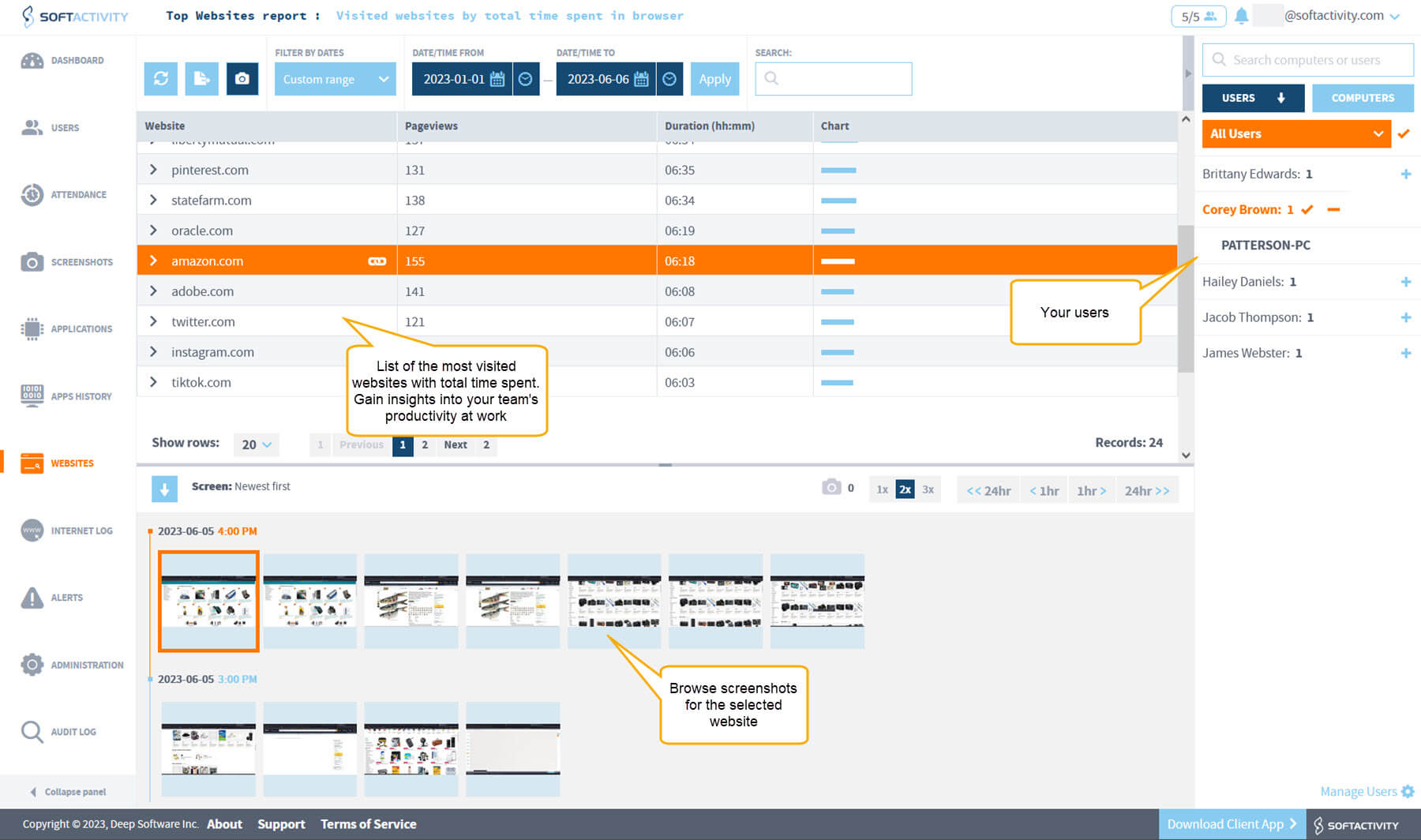The width and height of the screenshot is (1421, 840).
Task: Sort by Duration column header
Action: coord(709,126)
